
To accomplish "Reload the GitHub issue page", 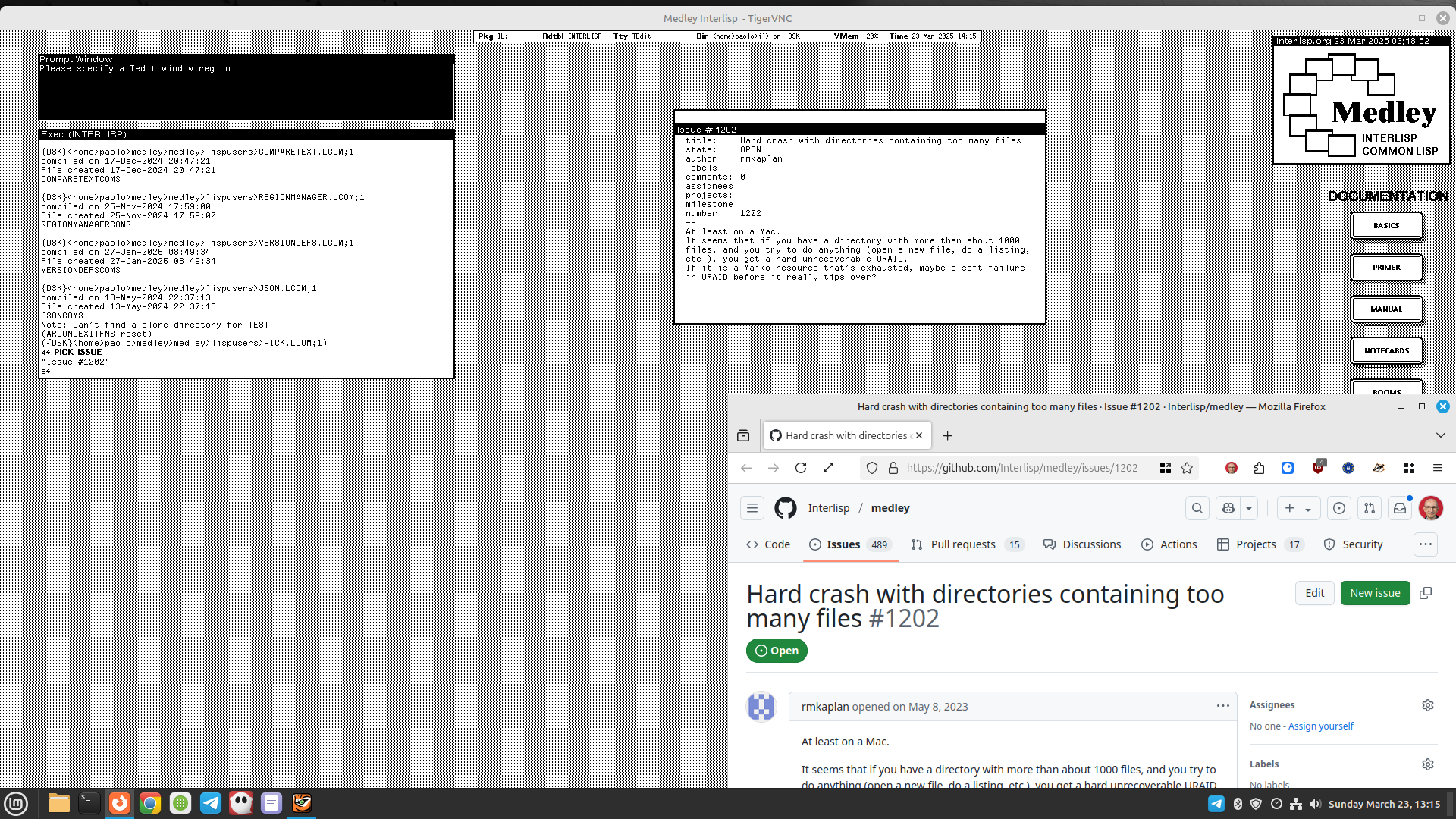I will tap(801, 468).
